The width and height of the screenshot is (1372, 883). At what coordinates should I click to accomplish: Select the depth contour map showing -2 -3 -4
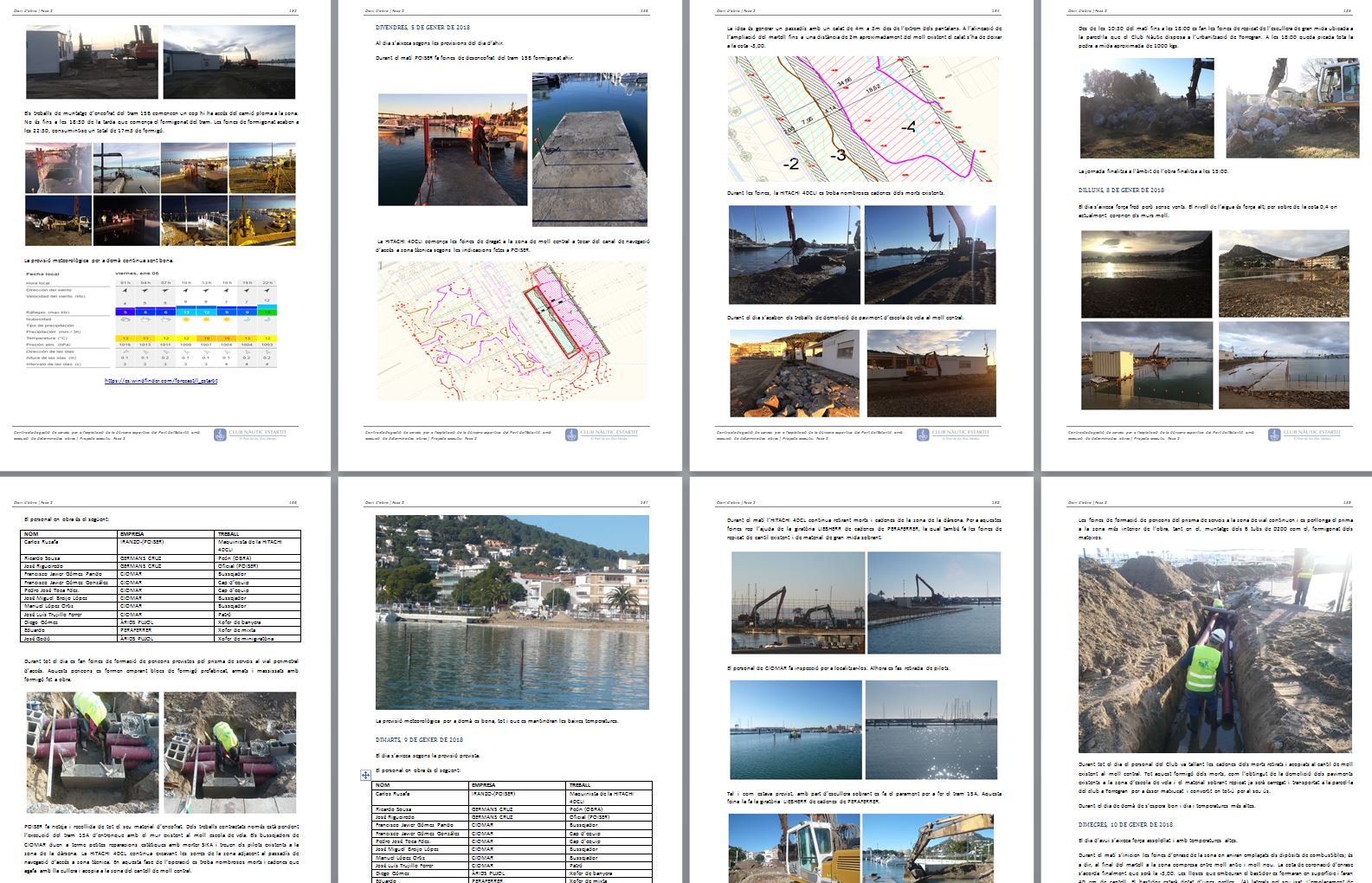862,119
